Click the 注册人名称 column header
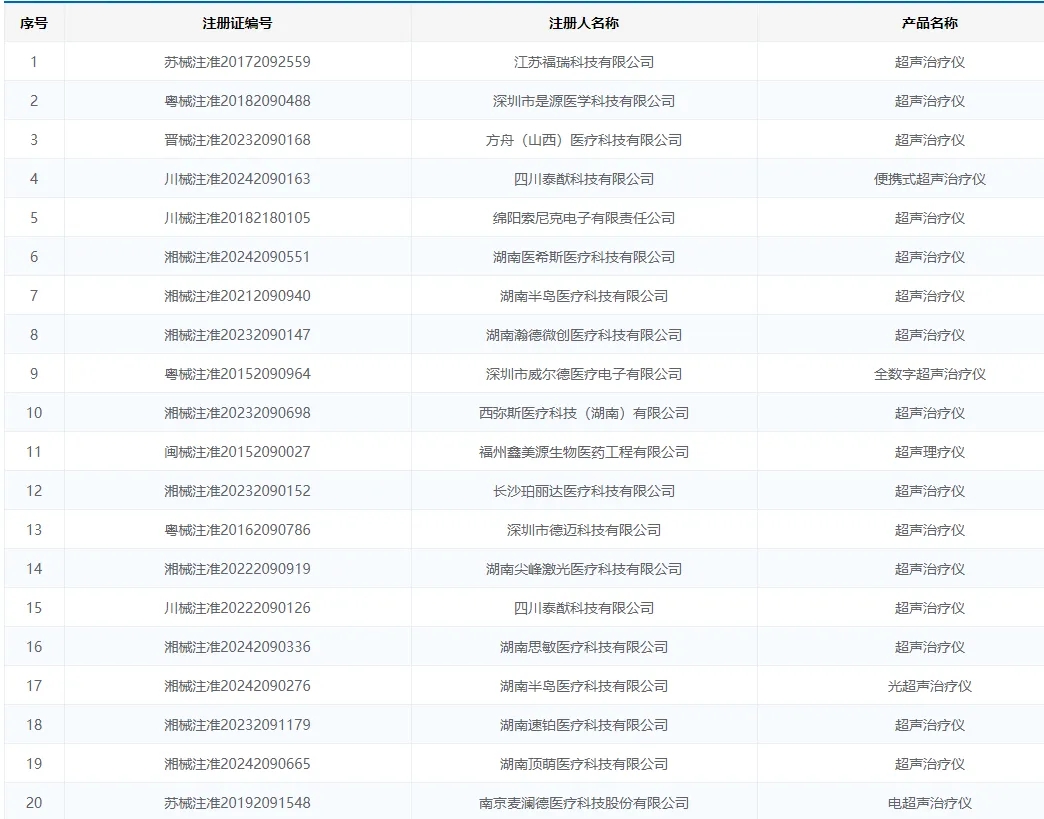Screen dimensions: 1044x819 584,23
